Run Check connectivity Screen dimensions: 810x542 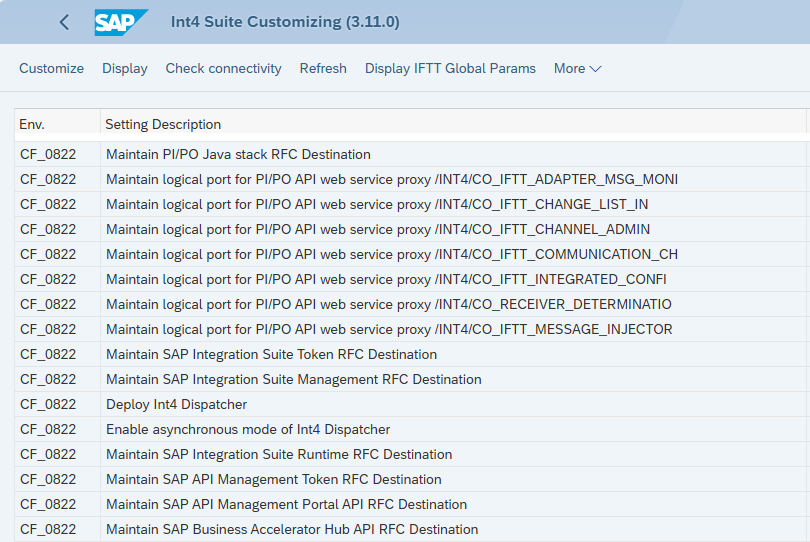coord(223,68)
